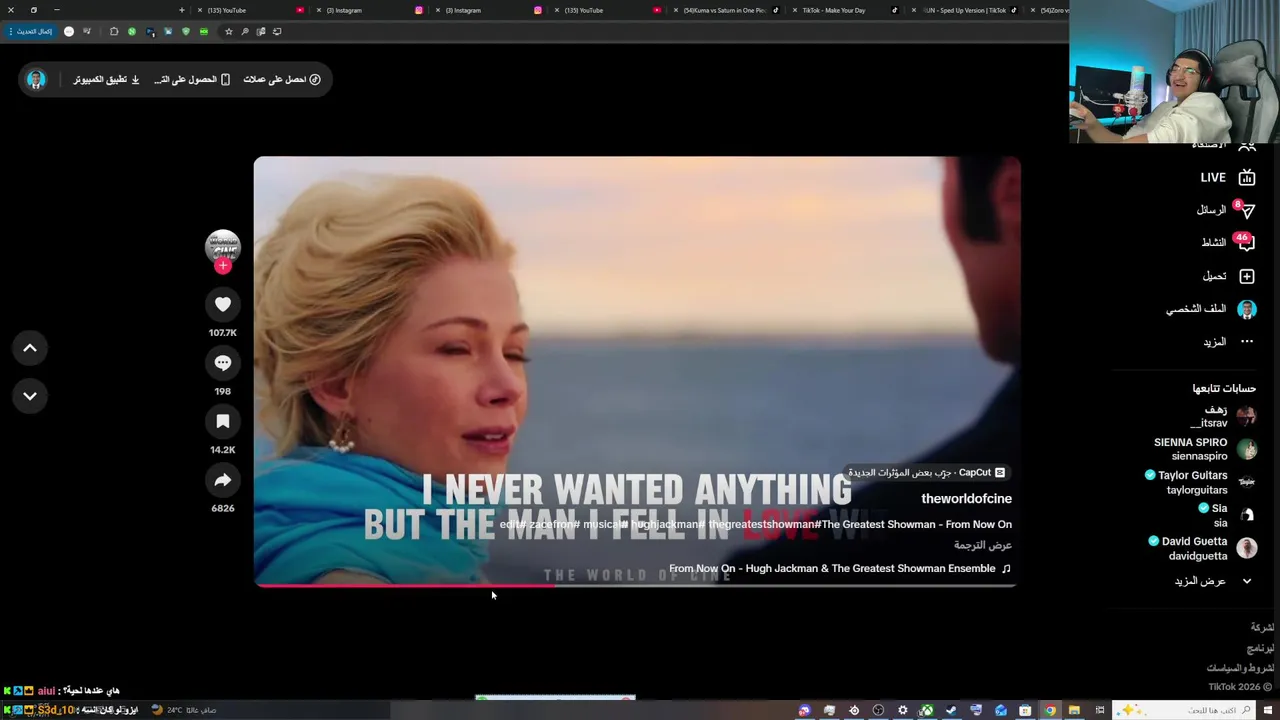Click the Get Coins (احصل على عملات) button

click(x=282, y=79)
